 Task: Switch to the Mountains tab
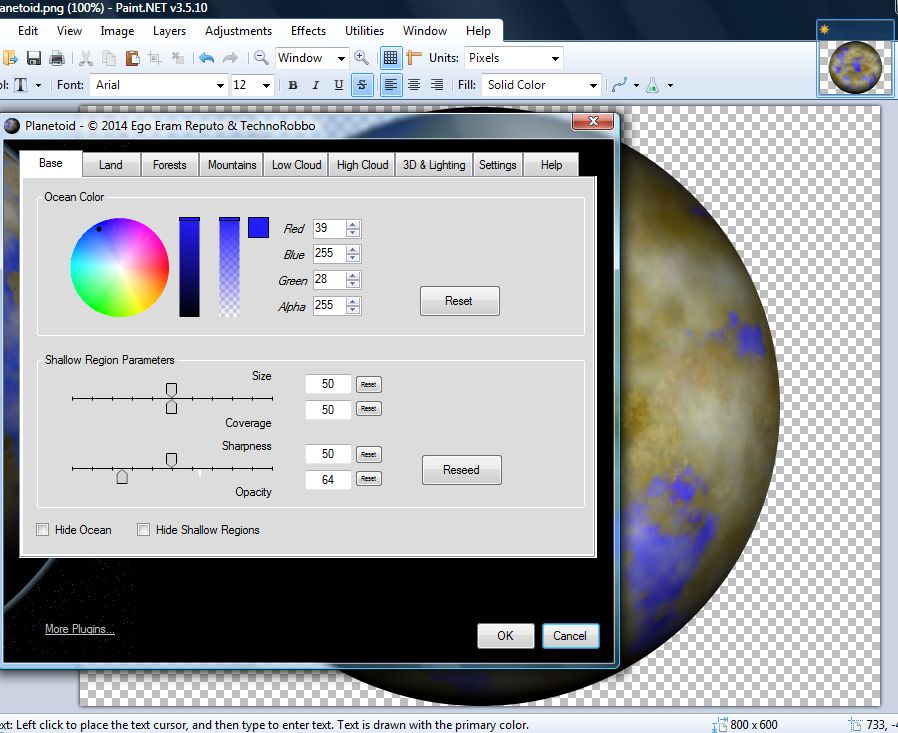231,164
